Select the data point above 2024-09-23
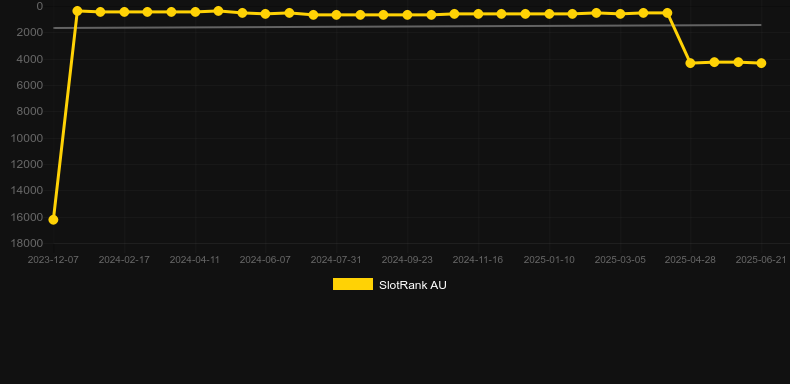The height and width of the screenshot is (384, 790). (407, 15)
